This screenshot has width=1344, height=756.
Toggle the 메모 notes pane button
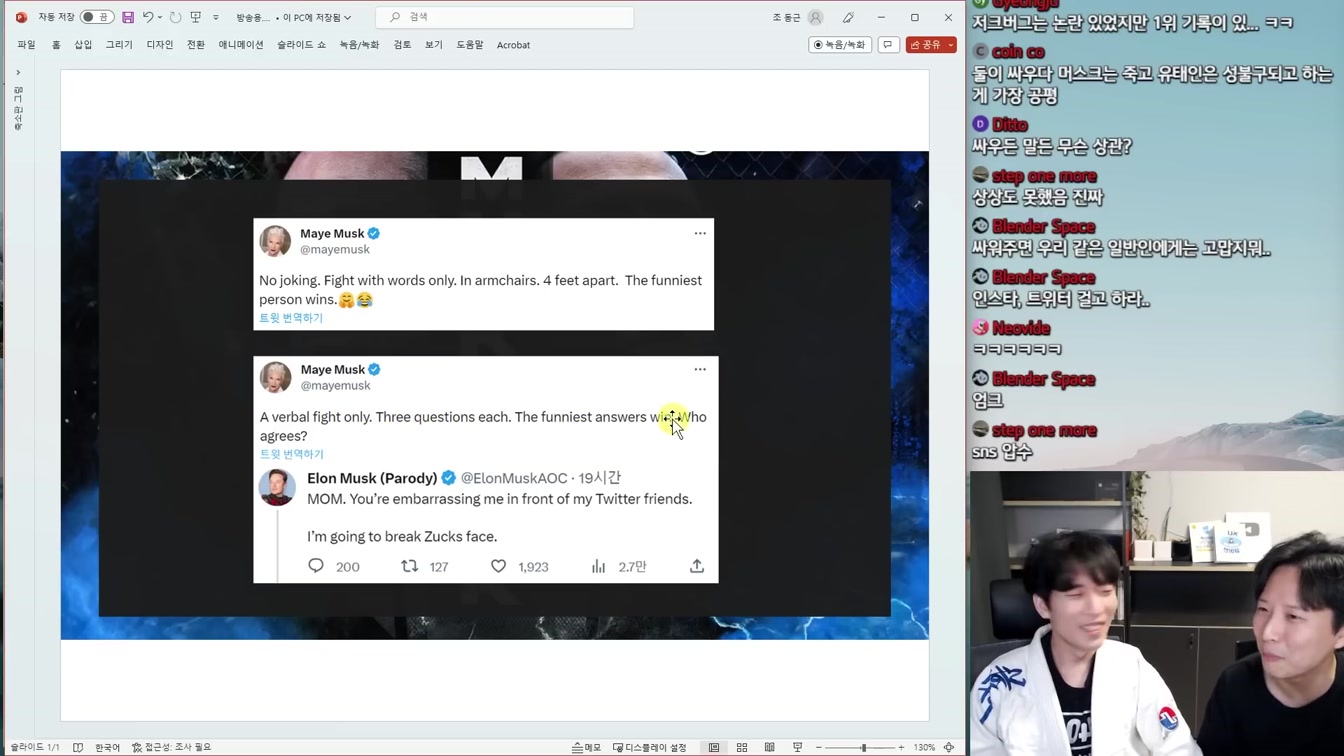(x=586, y=747)
